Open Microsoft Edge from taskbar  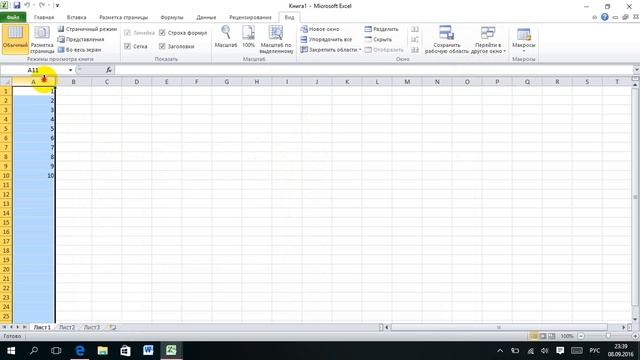[x=80, y=351]
